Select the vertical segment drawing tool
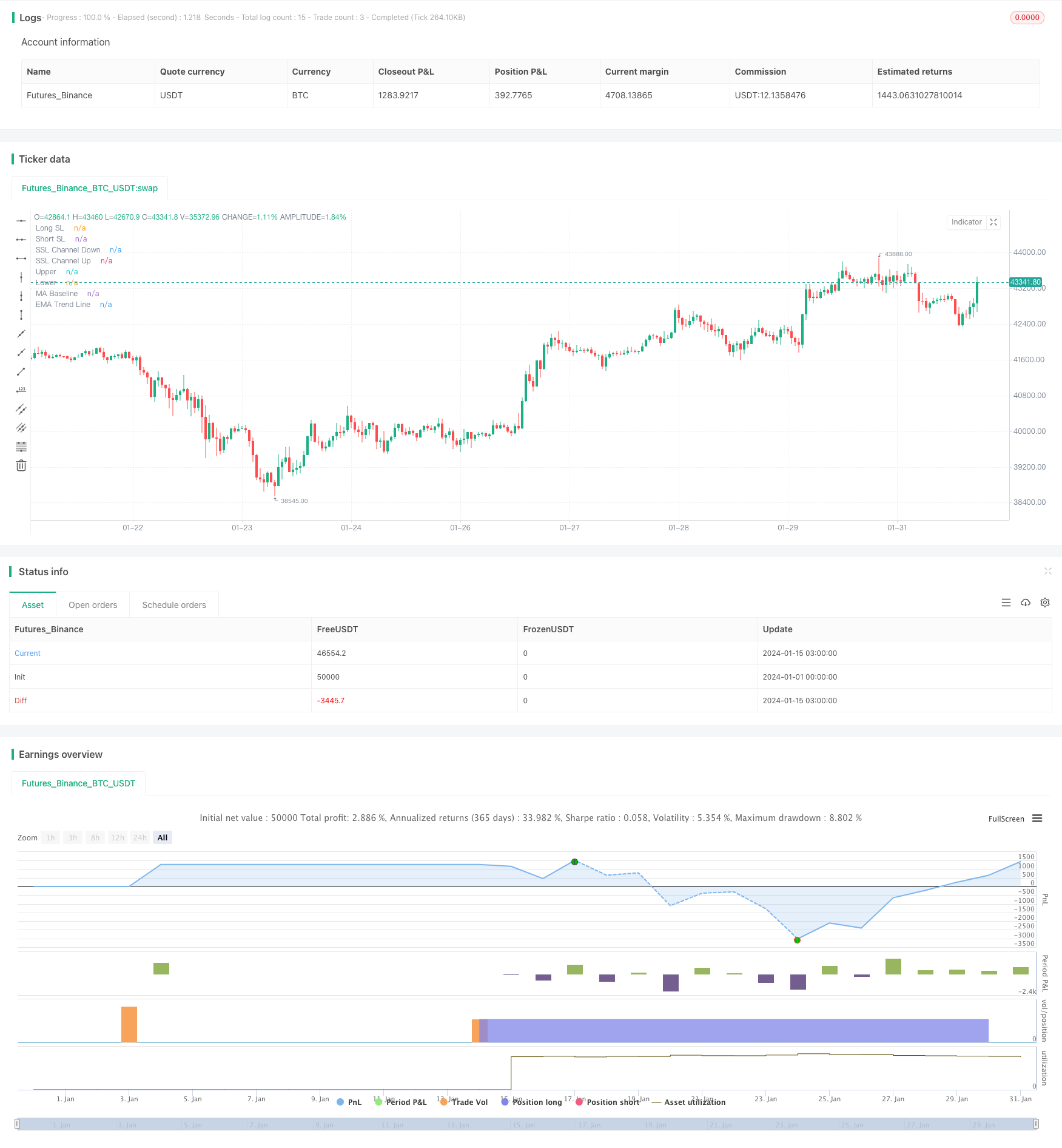The image size is (1062, 1148). click(x=21, y=315)
